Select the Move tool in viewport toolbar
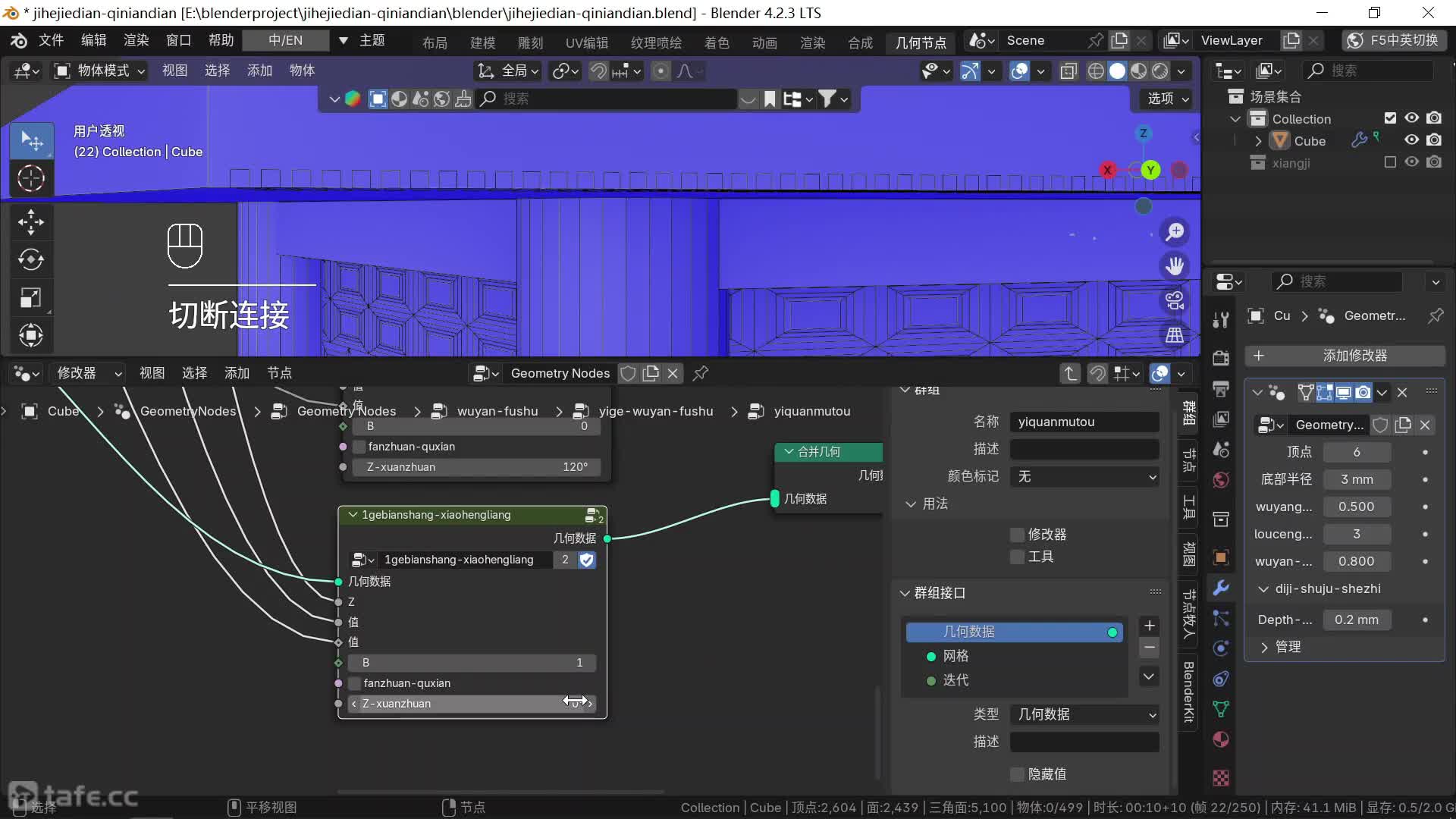This screenshot has width=1456, height=819. (x=30, y=221)
